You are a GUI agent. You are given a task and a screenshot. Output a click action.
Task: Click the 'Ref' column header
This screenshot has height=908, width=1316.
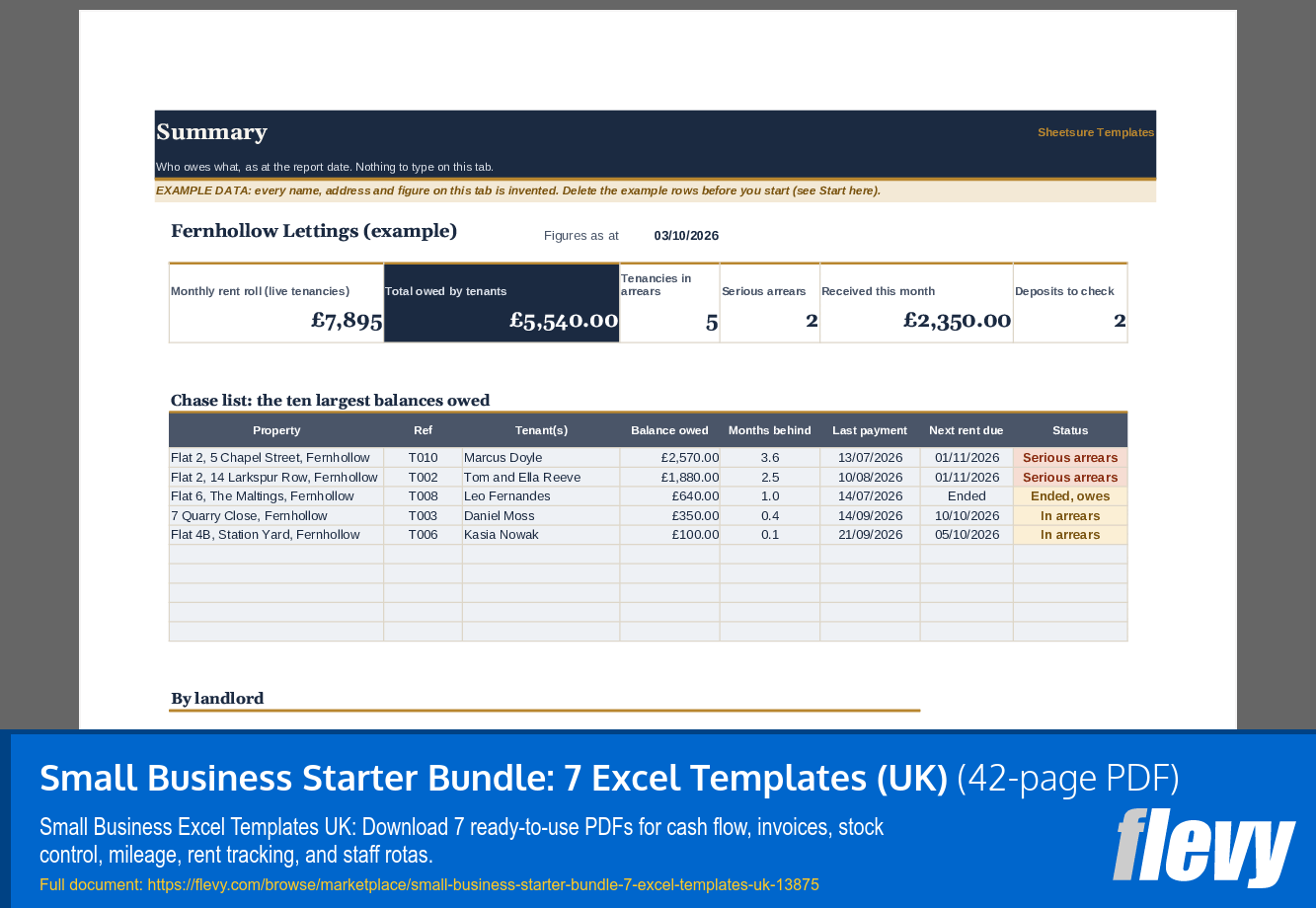(x=423, y=430)
